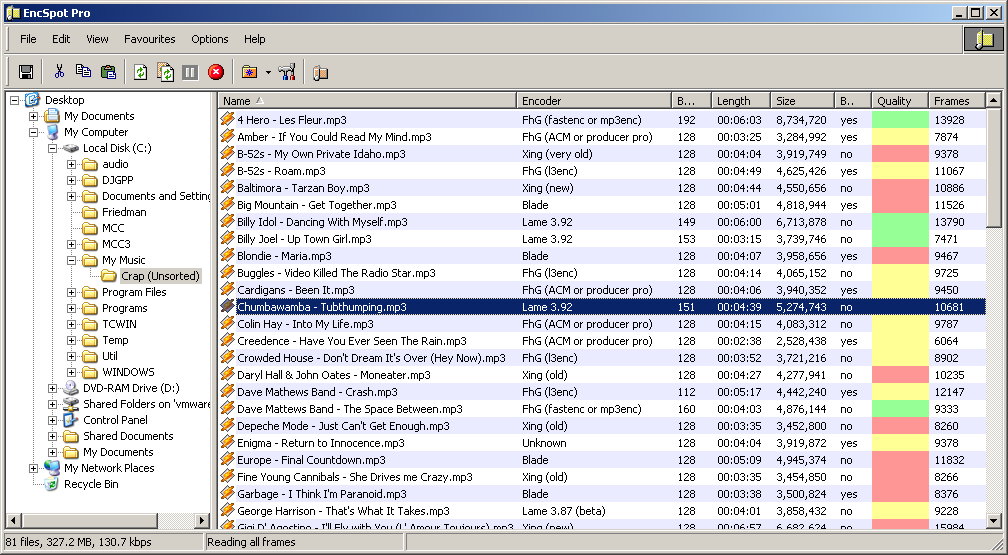Click the file list scroll-up arrow
The width and height of the screenshot is (1008, 555).
point(993,100)
